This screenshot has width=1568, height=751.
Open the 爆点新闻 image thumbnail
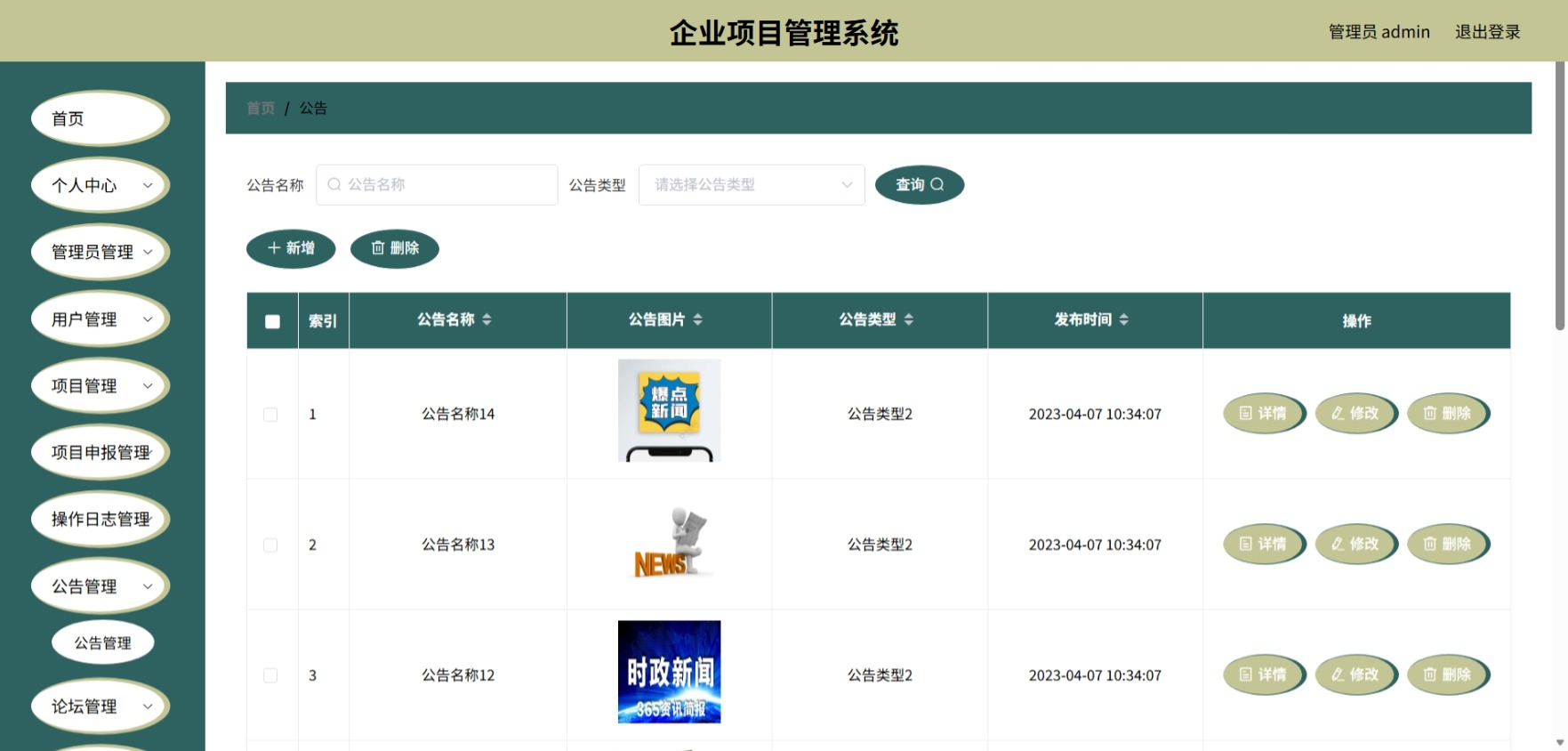[x=669, y=410]
